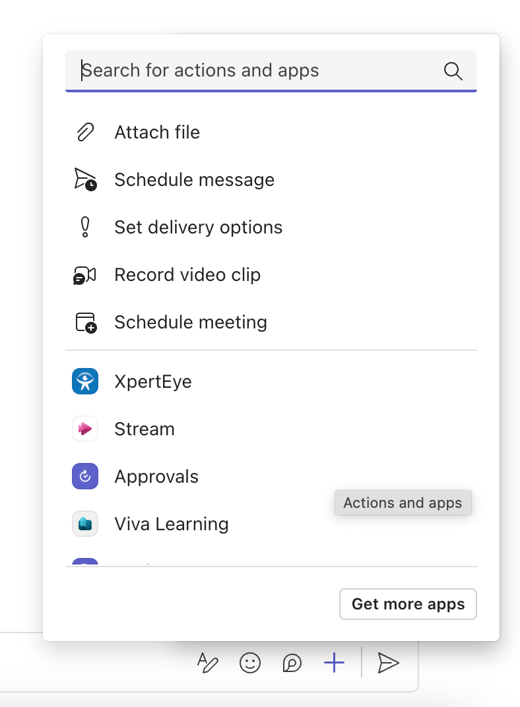Choose the Set delivery options entry
This screenshot has width=520, height=707.
coord(271,227)
